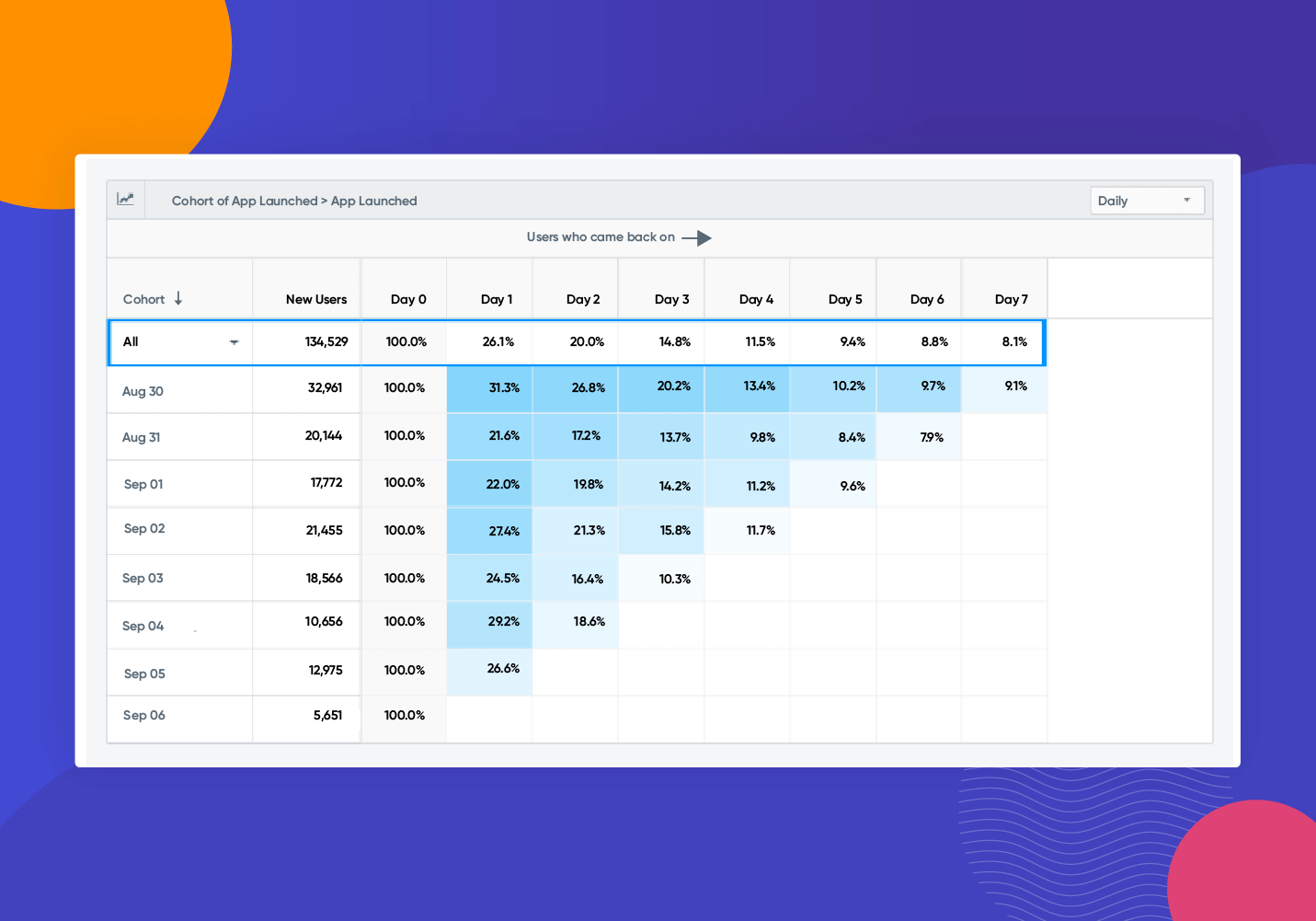Viewport: 1316px width, 921px height.
Task: Click the 29.2% retention cell for Sep 04
Action: (x=489, y=626)
